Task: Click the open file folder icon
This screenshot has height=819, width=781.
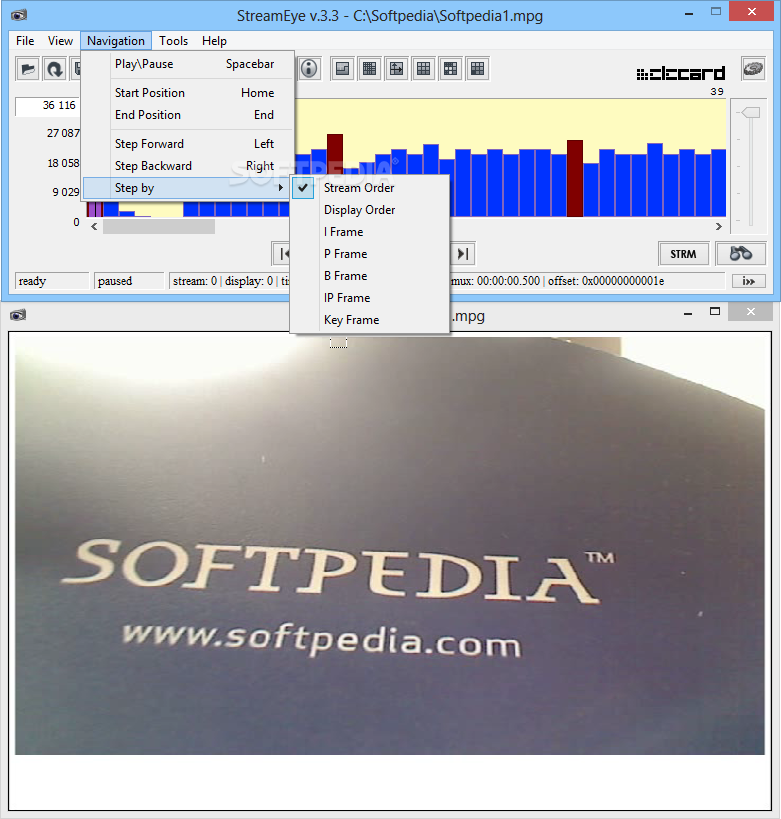Action: click(28, 69)
